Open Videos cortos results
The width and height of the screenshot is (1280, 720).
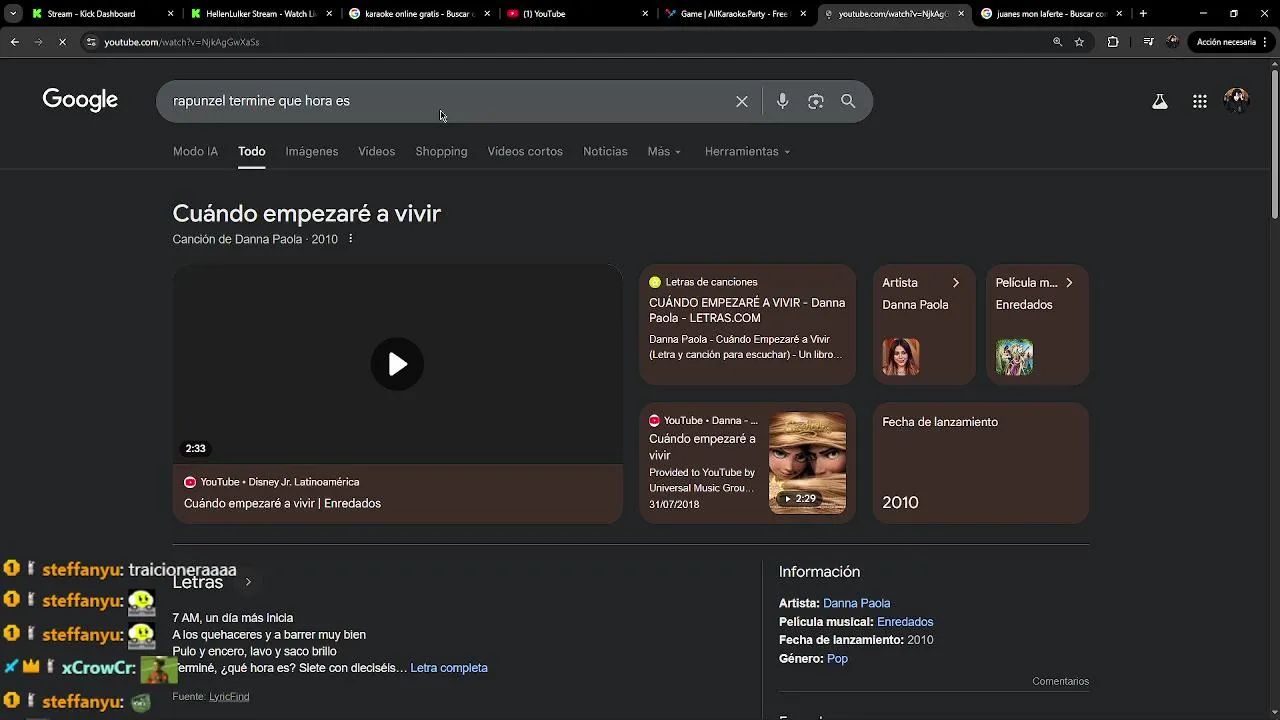coord(525,151)
